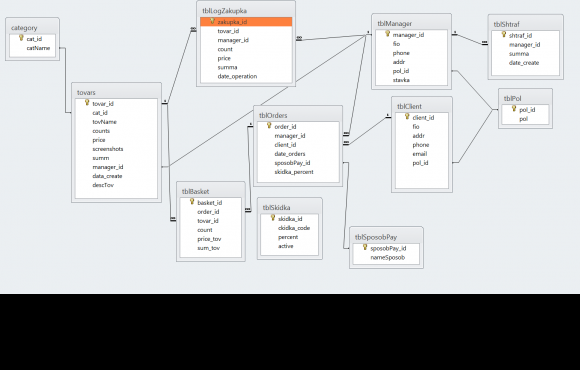Viewport: 580px width, 370px height.
Task: Click the key icon next to client_id
Action: (x=407, y=117)
